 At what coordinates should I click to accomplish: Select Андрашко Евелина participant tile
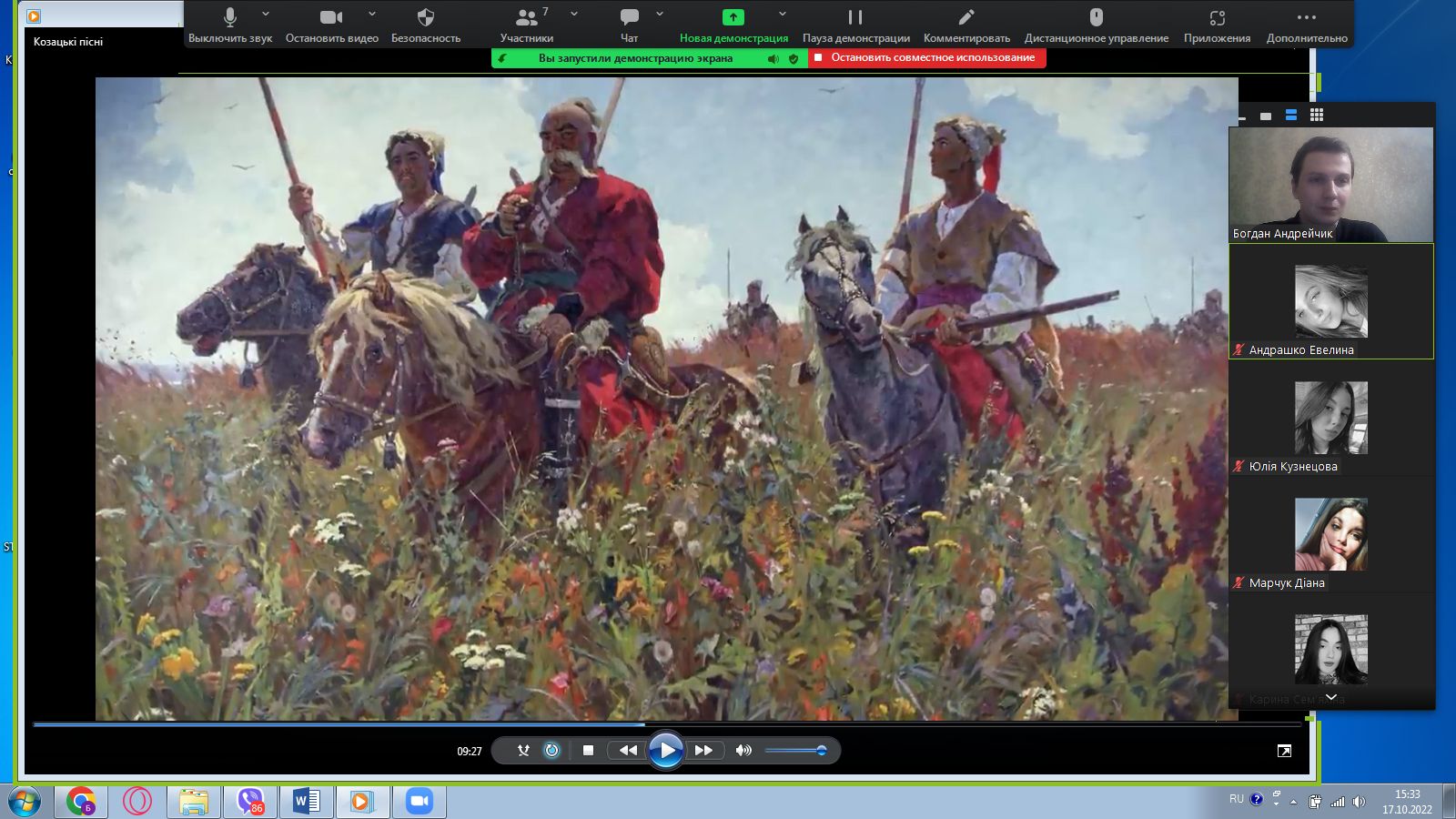(x=1331, y=301)
